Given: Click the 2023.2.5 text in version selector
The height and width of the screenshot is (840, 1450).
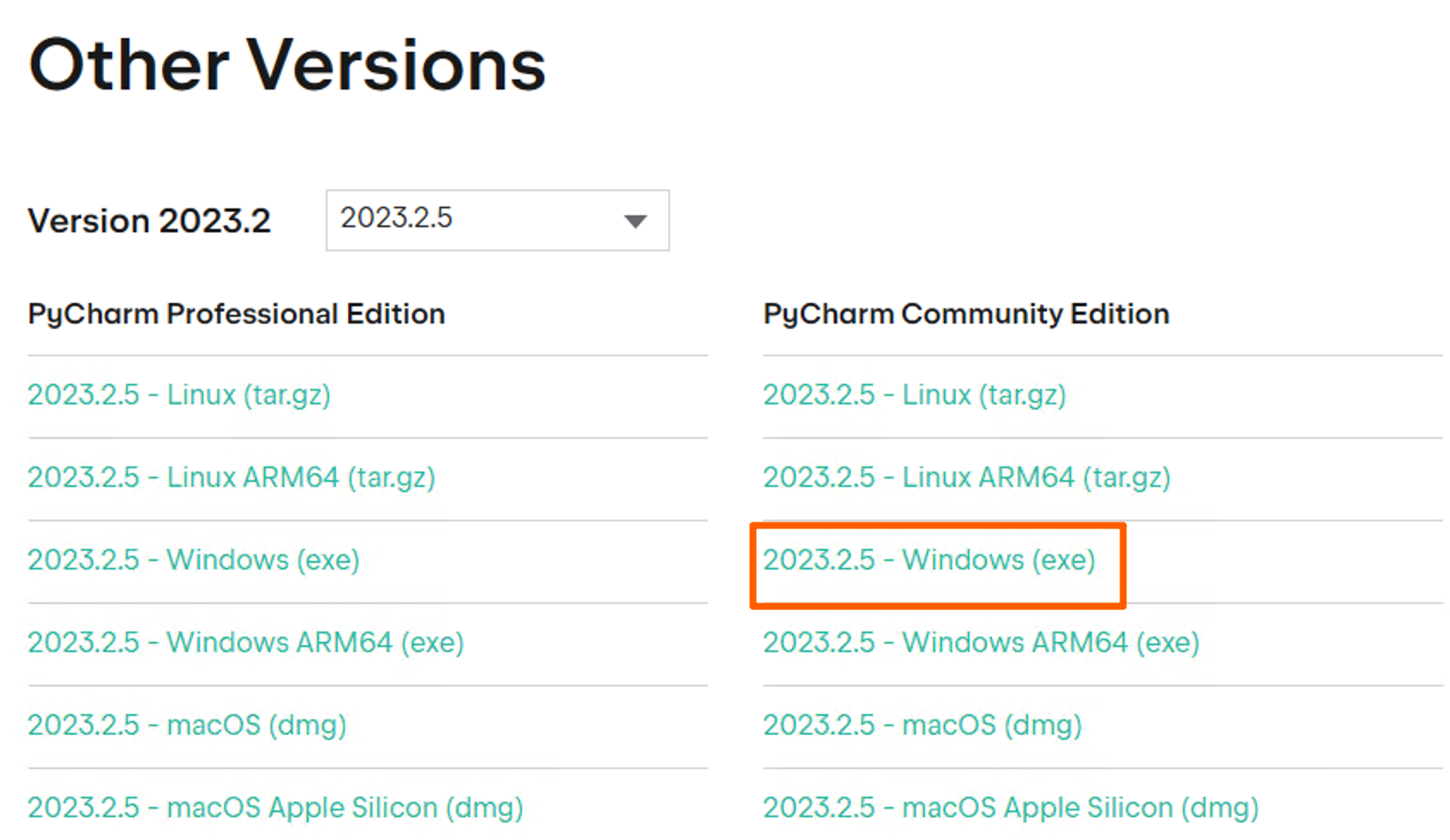Looking at the screenshot, I should coord(396,218).
